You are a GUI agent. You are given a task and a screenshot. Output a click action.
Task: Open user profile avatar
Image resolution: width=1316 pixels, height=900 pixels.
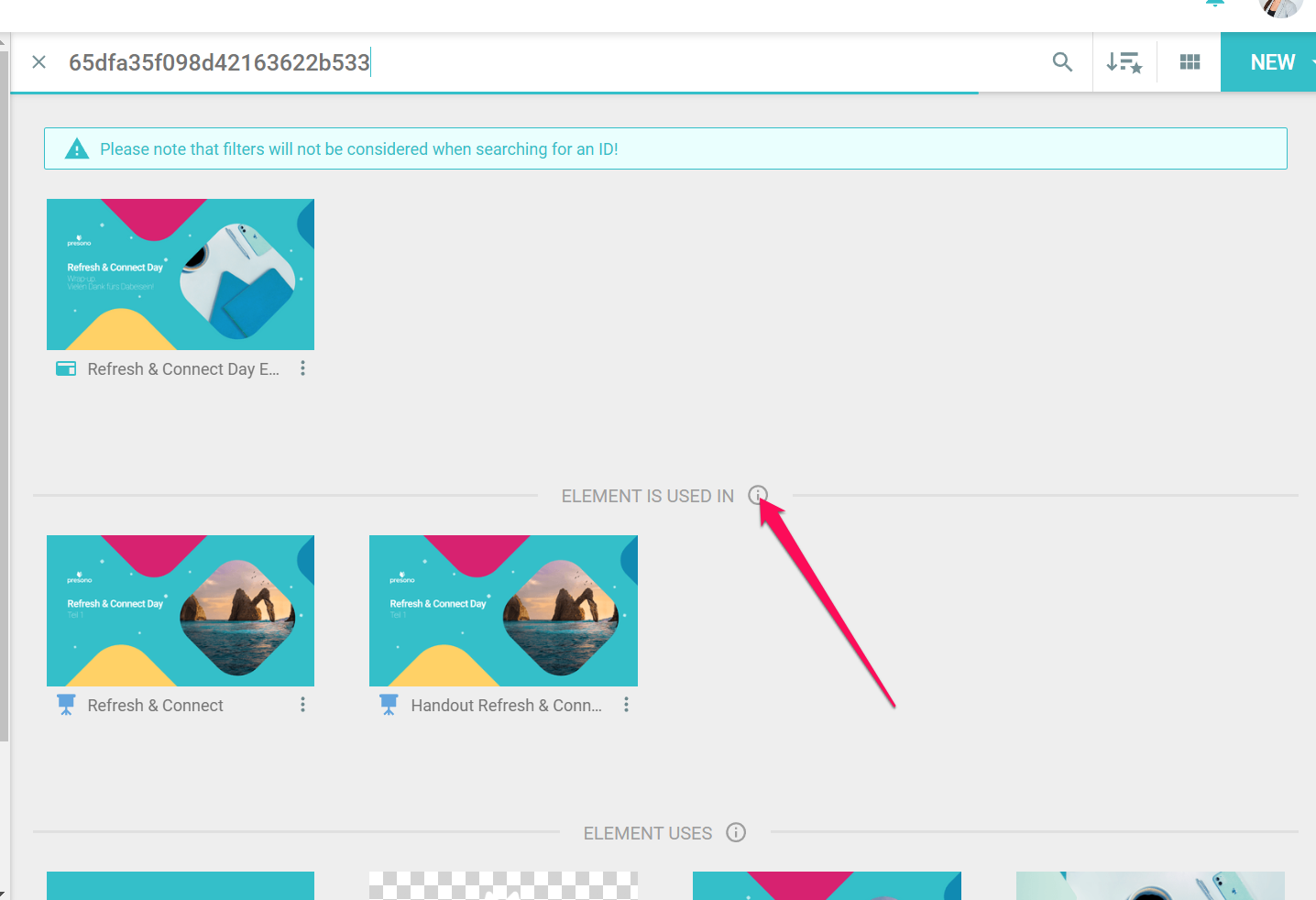tap(1280, 7)
